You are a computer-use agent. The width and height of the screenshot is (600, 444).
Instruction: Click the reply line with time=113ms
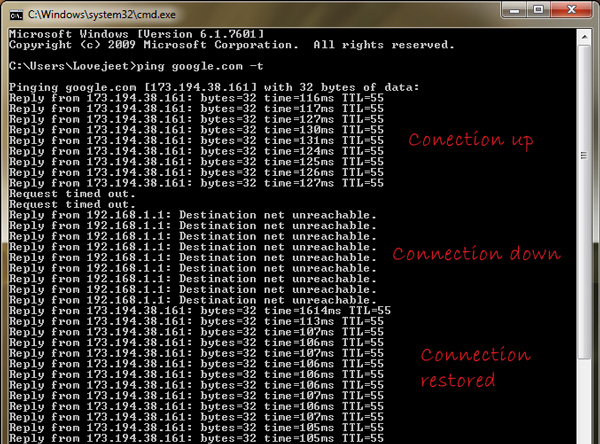click(x=196, y=322)
